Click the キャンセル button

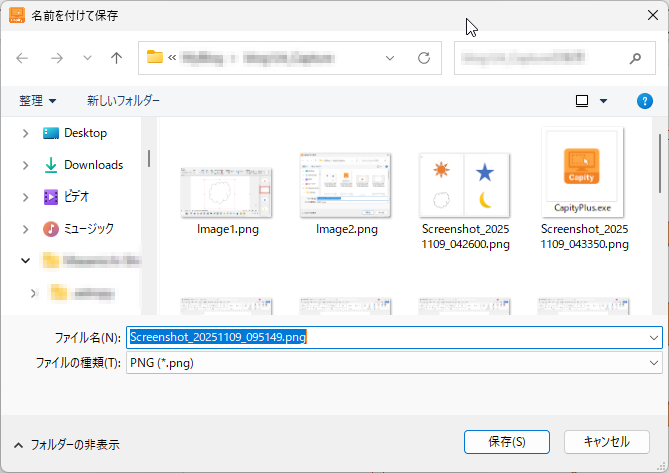(x=606, y=442)
